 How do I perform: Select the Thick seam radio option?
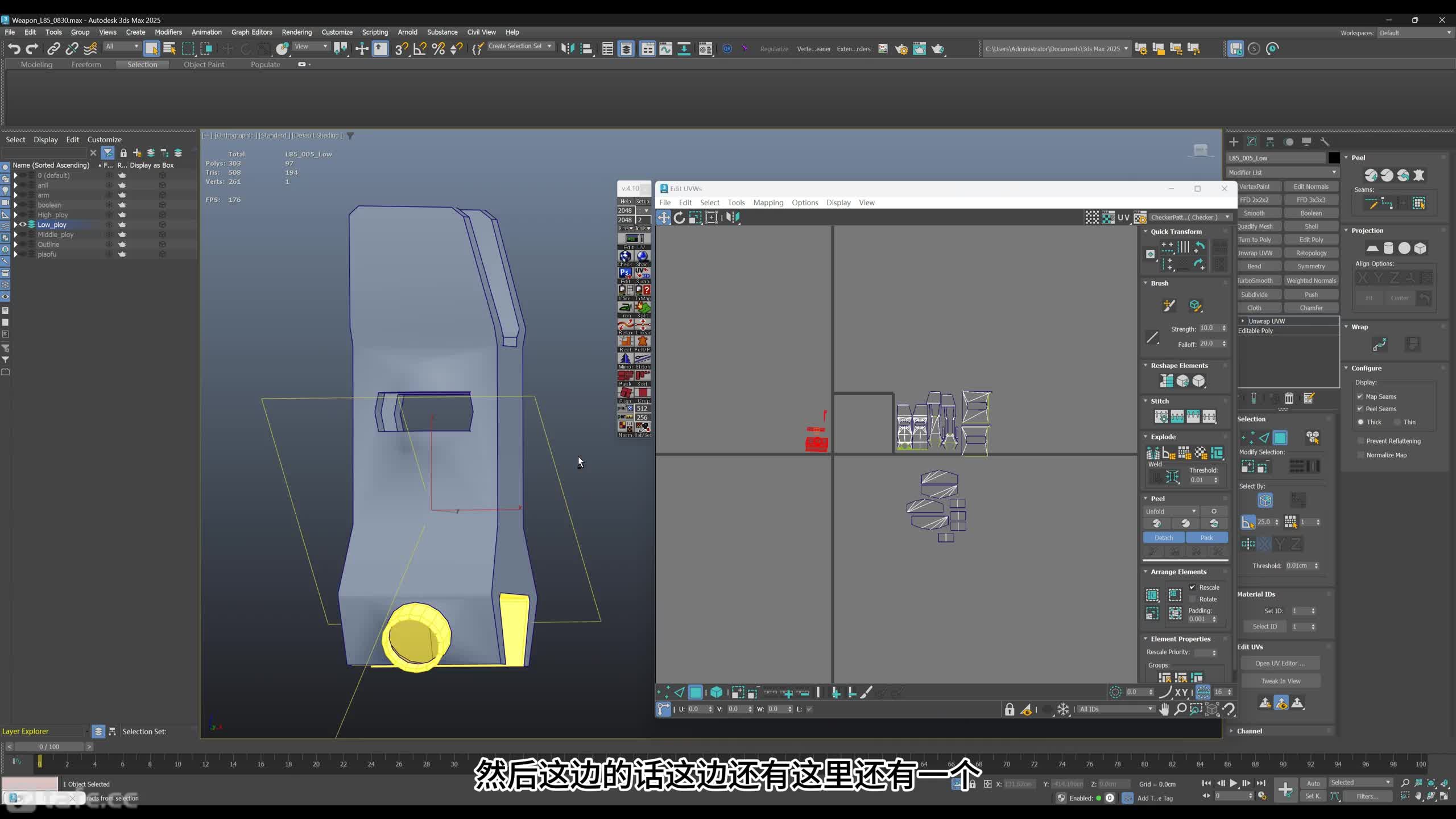point(1360,422)
